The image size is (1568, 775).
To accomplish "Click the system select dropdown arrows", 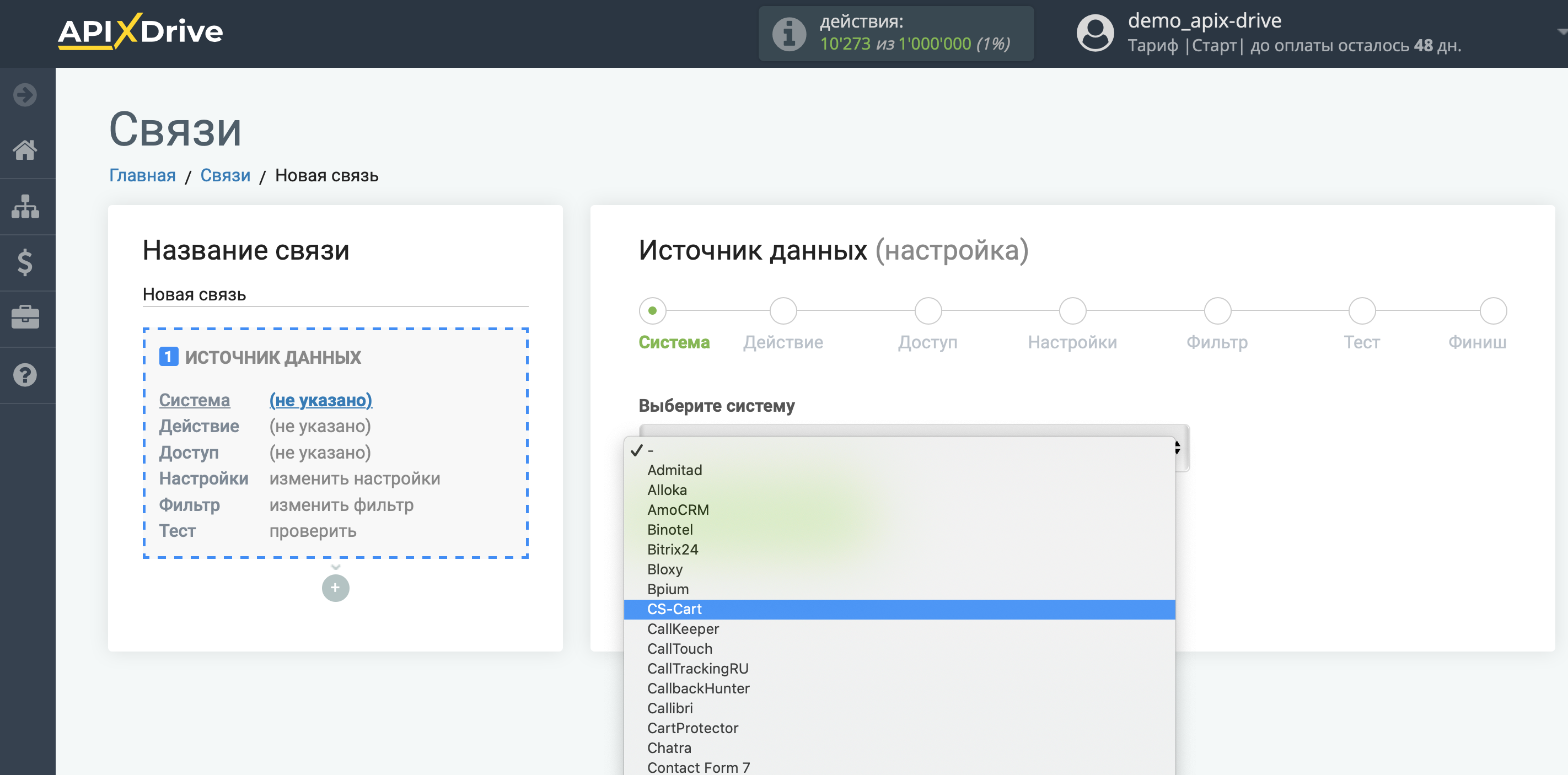I will tap(1178, 448).
